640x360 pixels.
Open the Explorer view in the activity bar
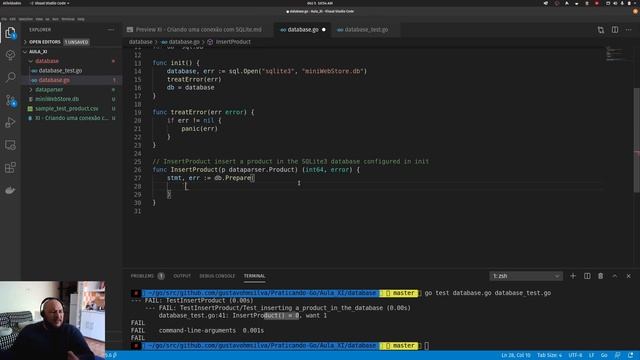[x=10, y=33]
